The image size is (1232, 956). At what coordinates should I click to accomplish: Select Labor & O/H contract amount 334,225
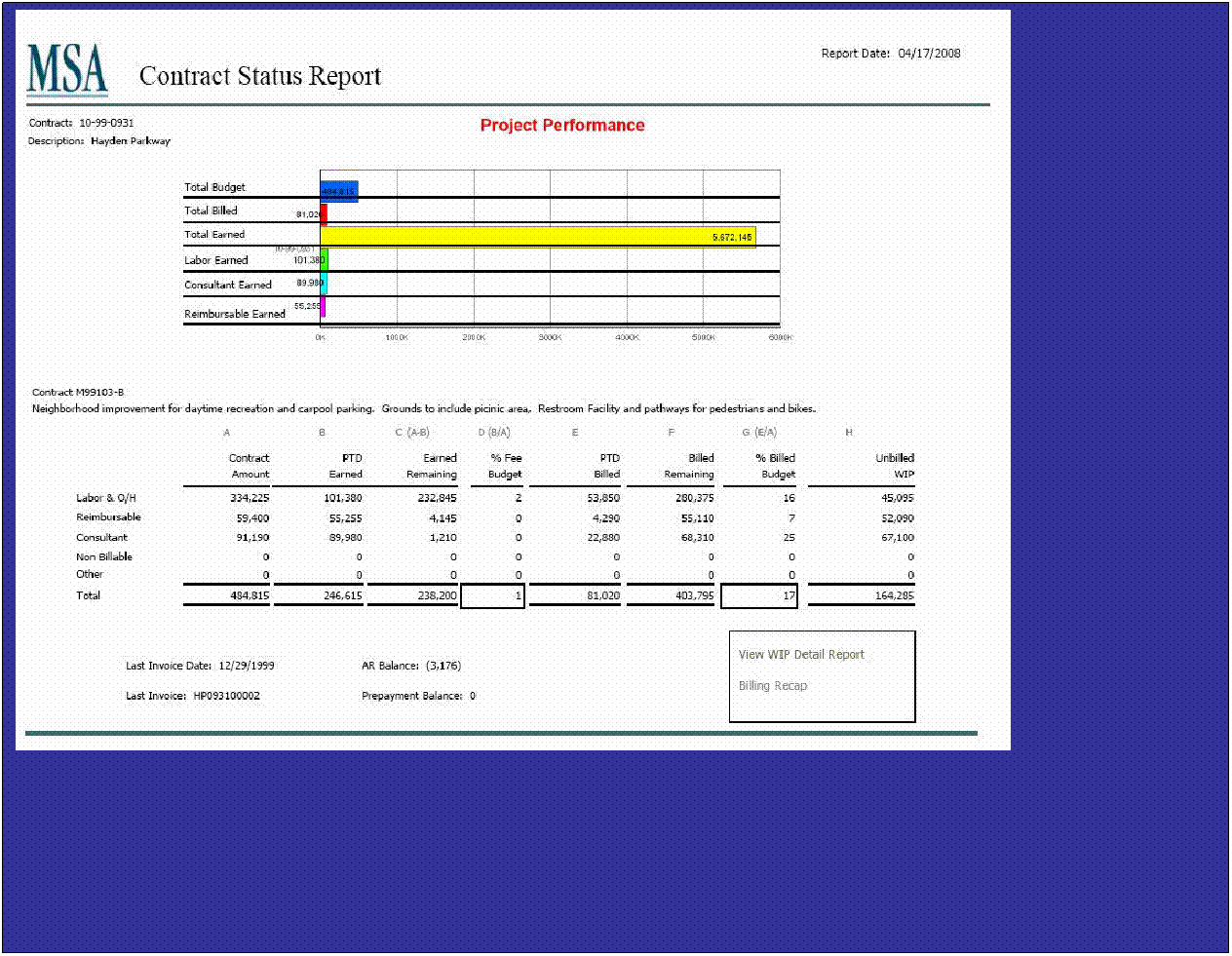point(250,498)
